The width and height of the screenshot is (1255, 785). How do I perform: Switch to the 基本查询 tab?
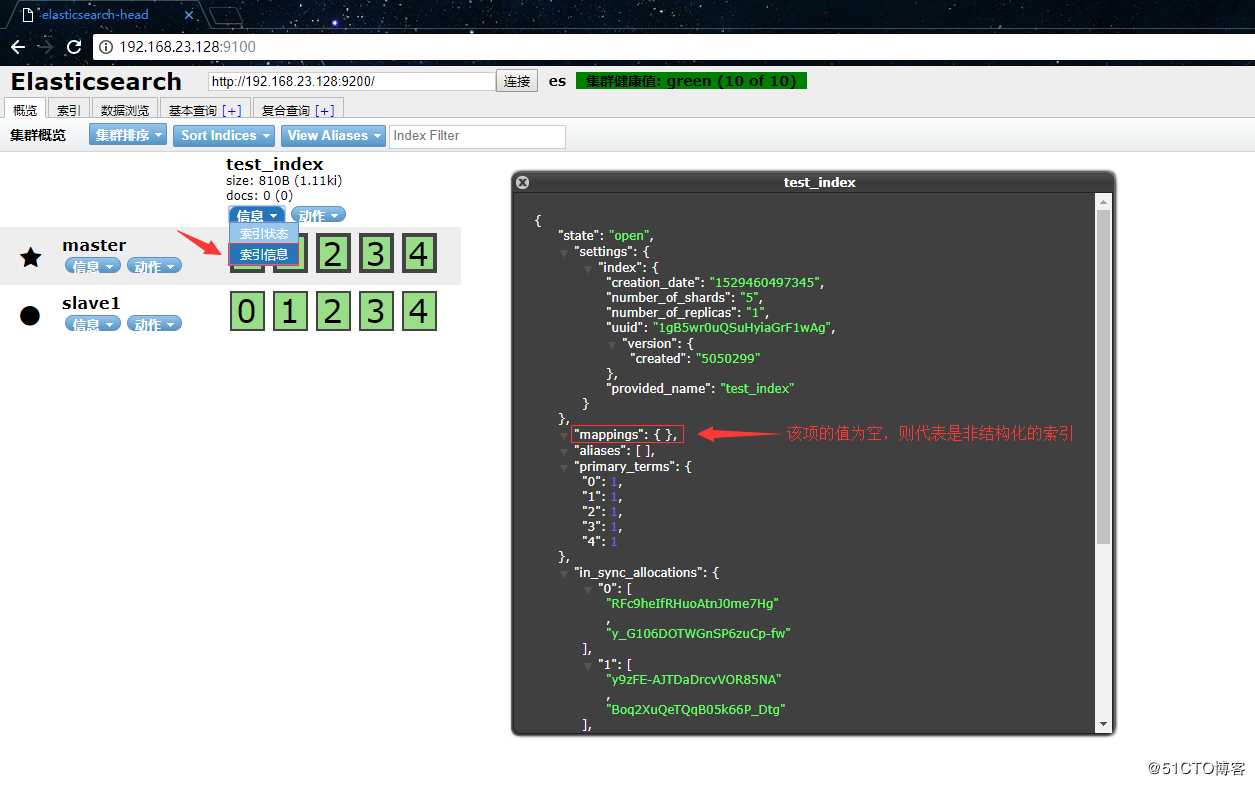205,110
